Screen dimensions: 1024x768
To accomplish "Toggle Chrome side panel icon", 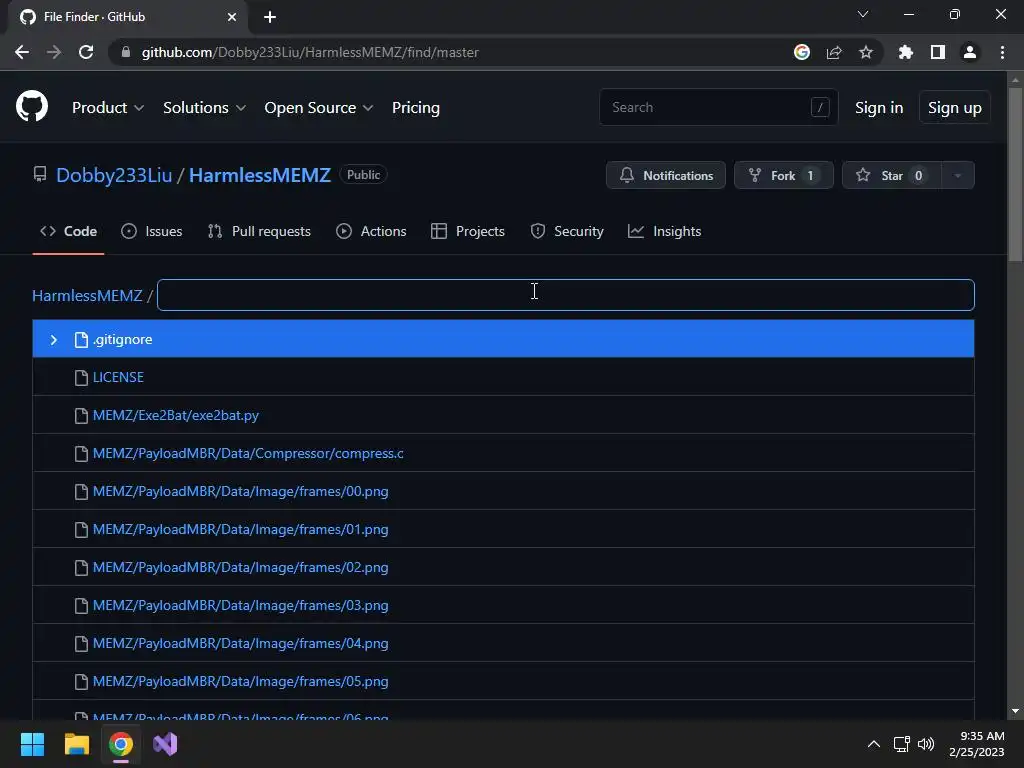I will 938,52.
